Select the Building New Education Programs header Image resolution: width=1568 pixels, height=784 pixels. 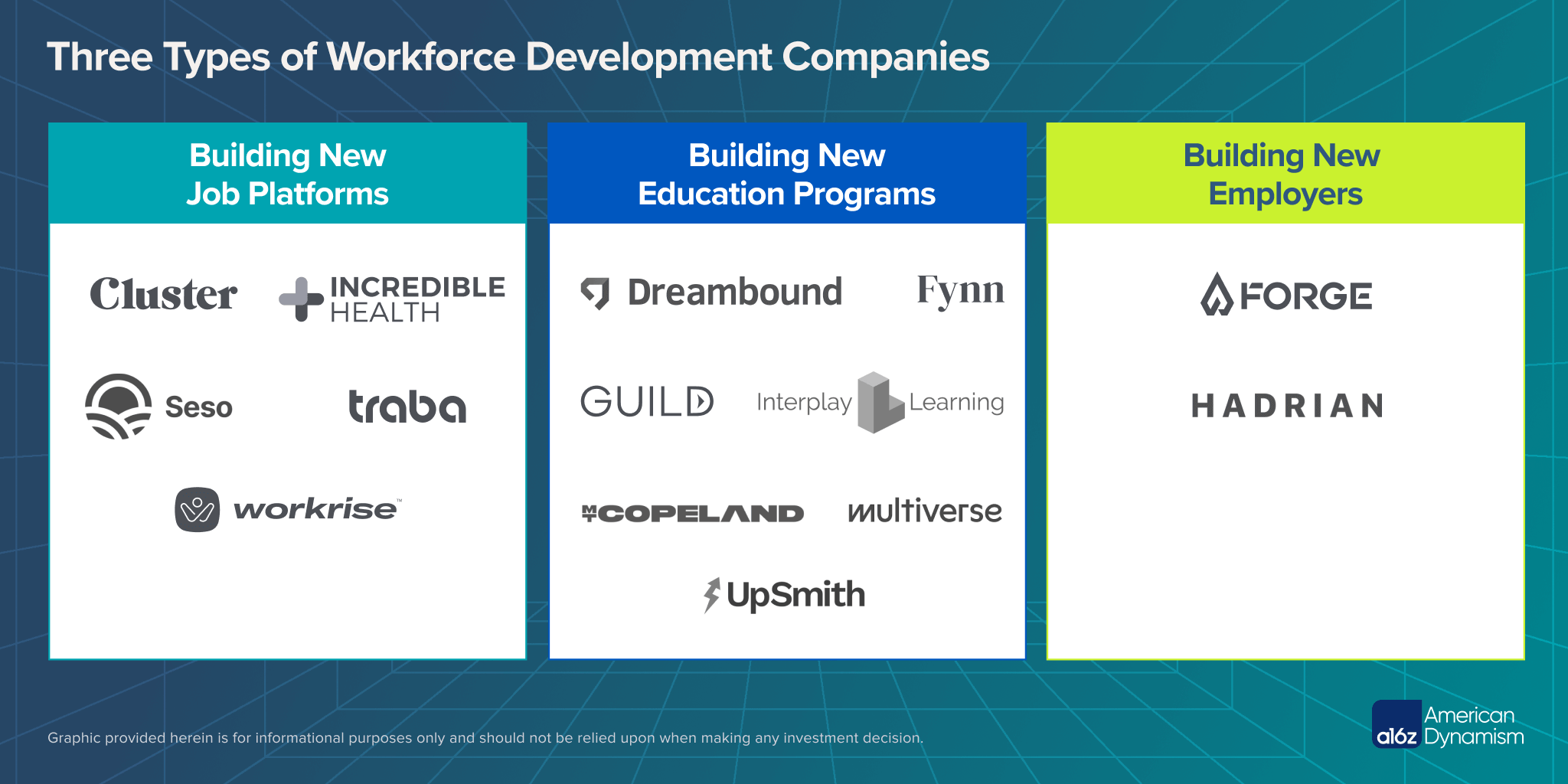pyautogui.click(x=787, y=173)
